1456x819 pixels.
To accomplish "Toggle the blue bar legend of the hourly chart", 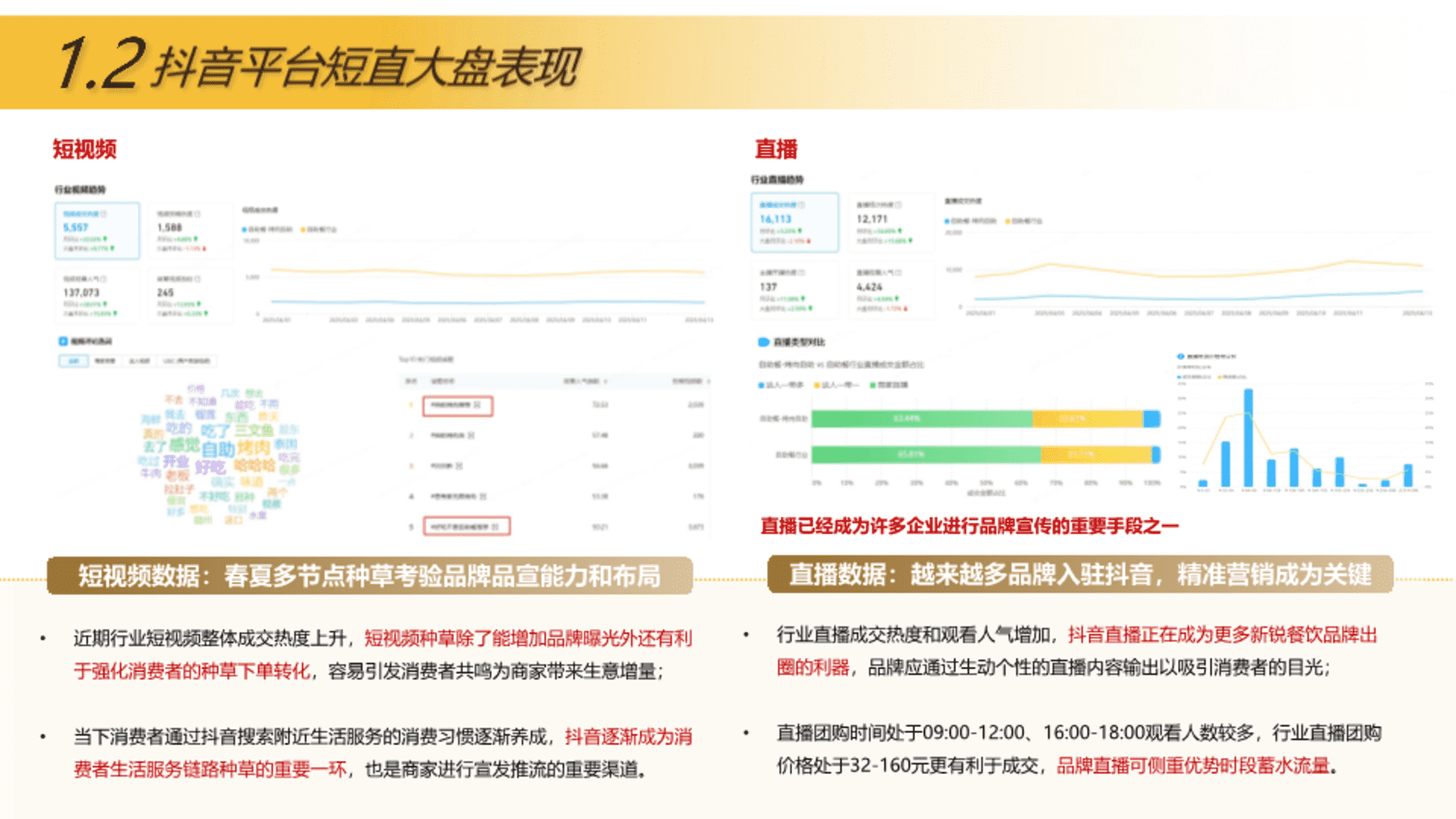I will (x=1194, y=376).
